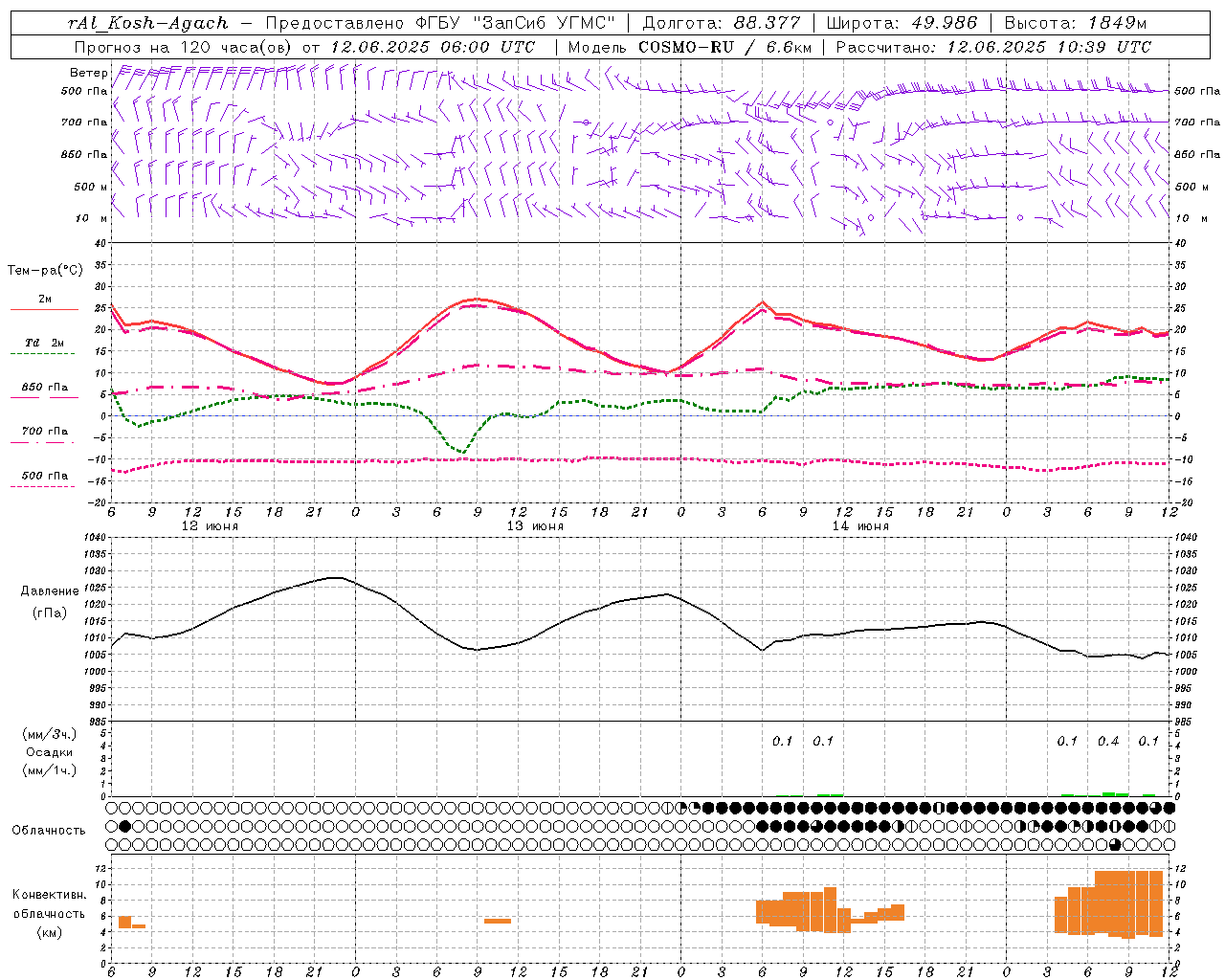
Task: Click "10 м" on wind panel right axis
Action: tap(1191, 218)
